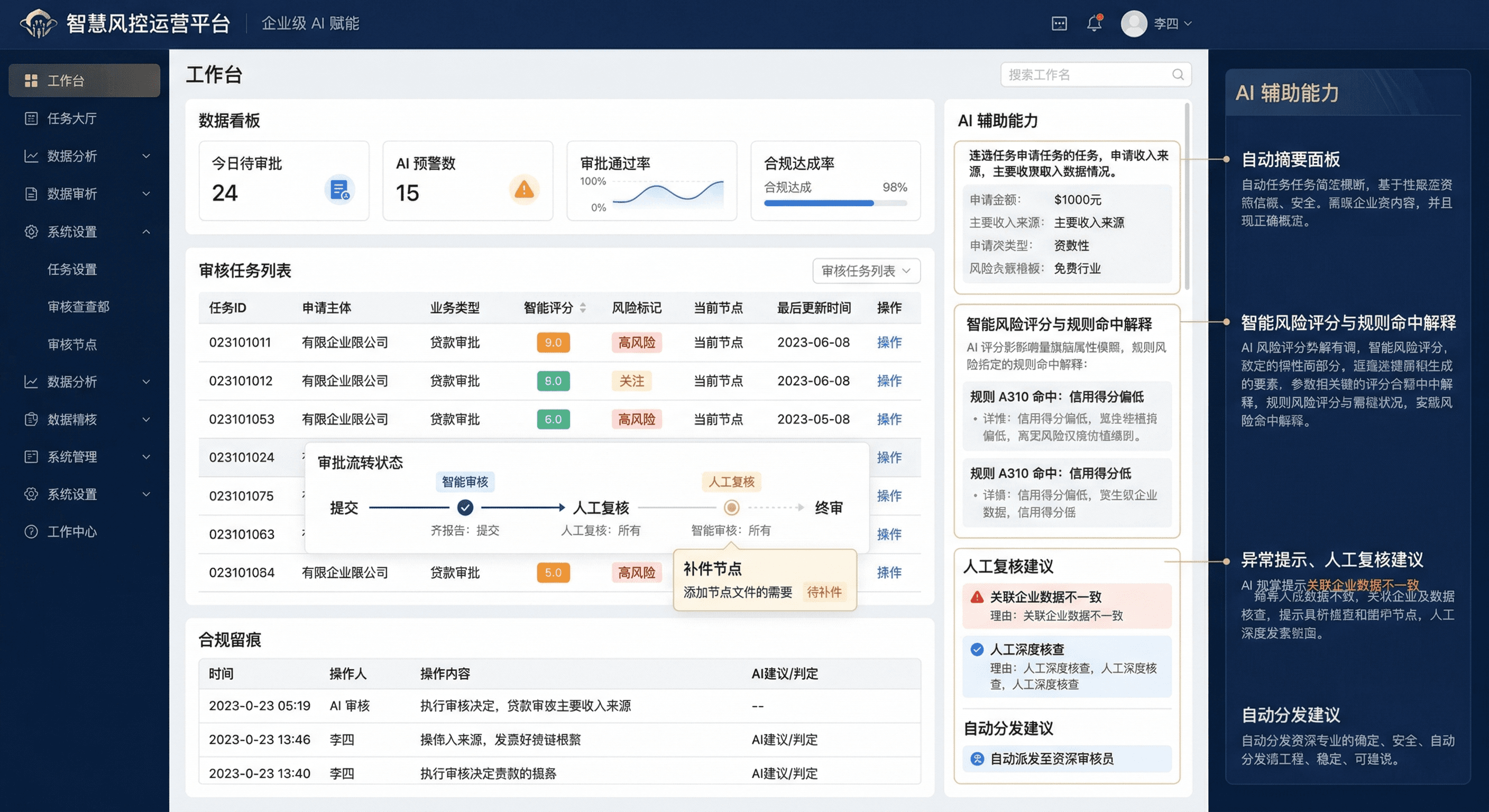The width and height of the screenshot is (1489, 812).
Task: Open the message icon in the header
Action: click(x=1059, y=24)
